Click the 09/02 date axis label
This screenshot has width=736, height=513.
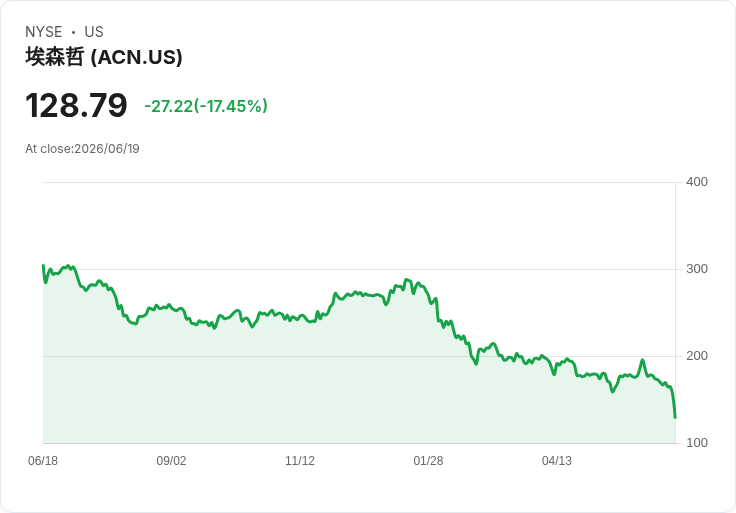171,460
